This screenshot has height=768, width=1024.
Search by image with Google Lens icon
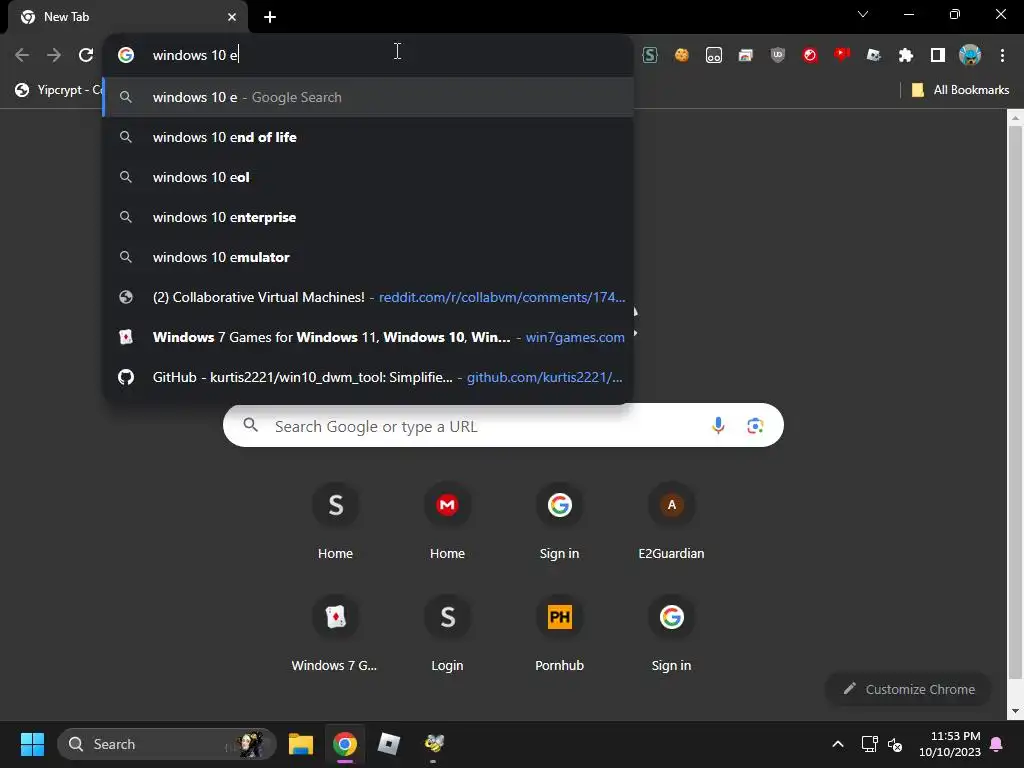click(755, 426)
